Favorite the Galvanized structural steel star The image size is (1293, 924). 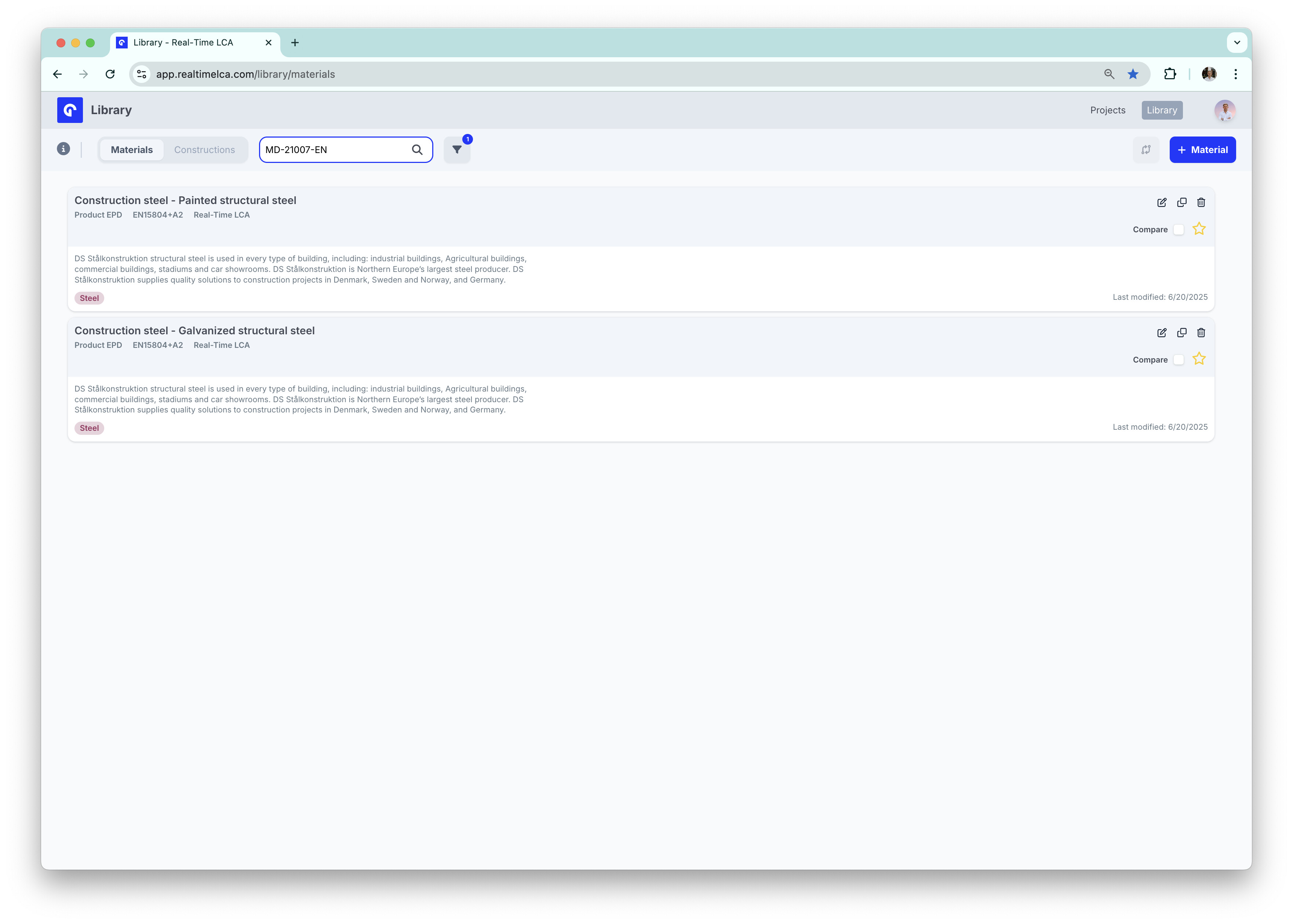pos(1199,359)
